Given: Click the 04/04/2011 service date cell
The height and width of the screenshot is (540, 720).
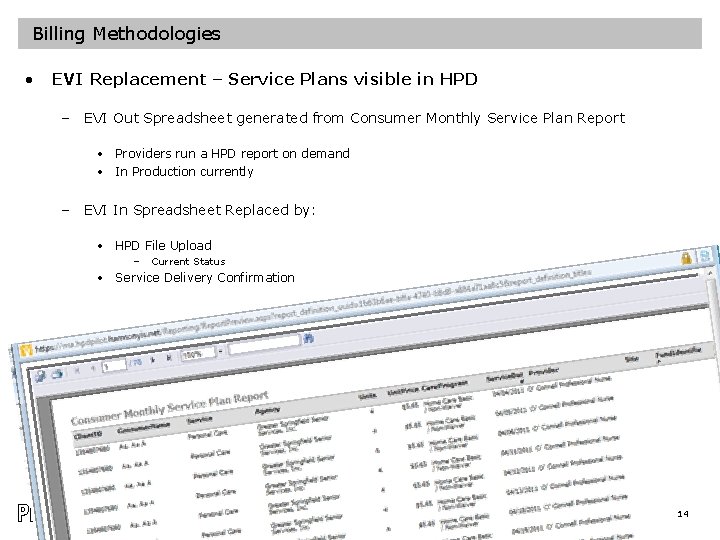Looking at the screenshot, I should (x=509, y=394).
